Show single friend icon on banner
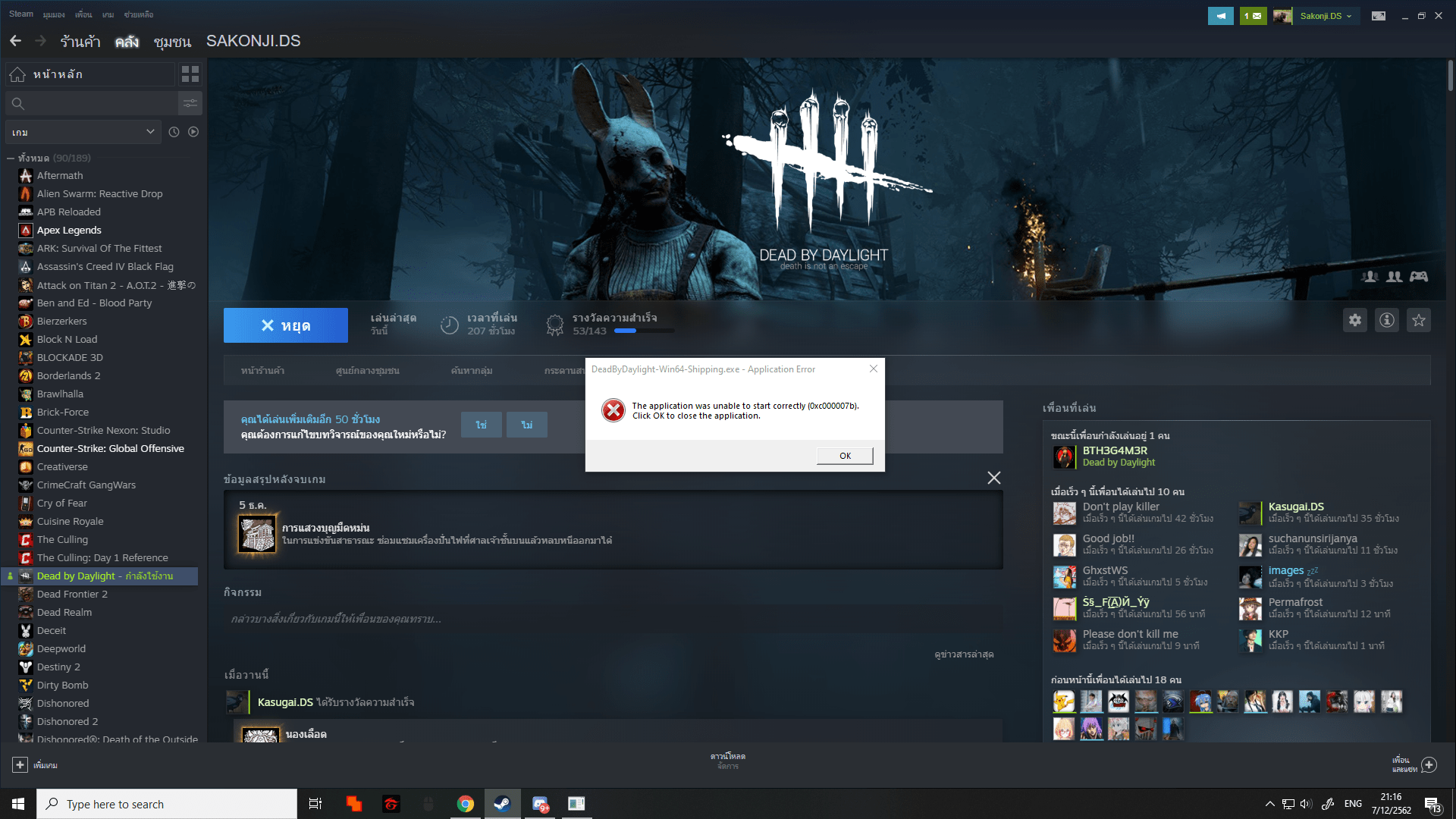 point(1370,277)
